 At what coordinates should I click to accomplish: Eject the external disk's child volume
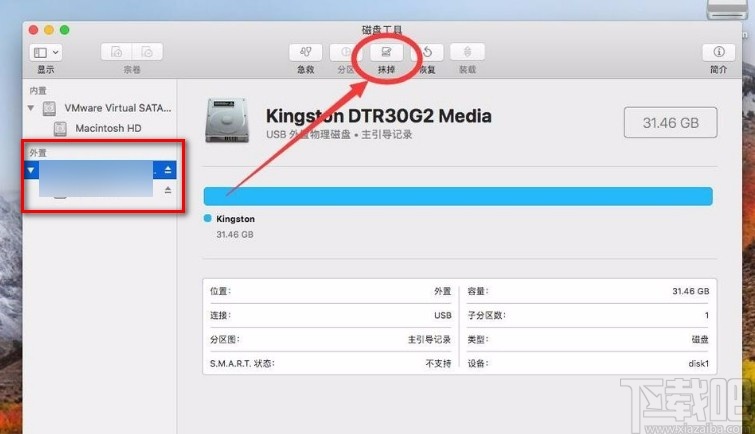point(168,190)
